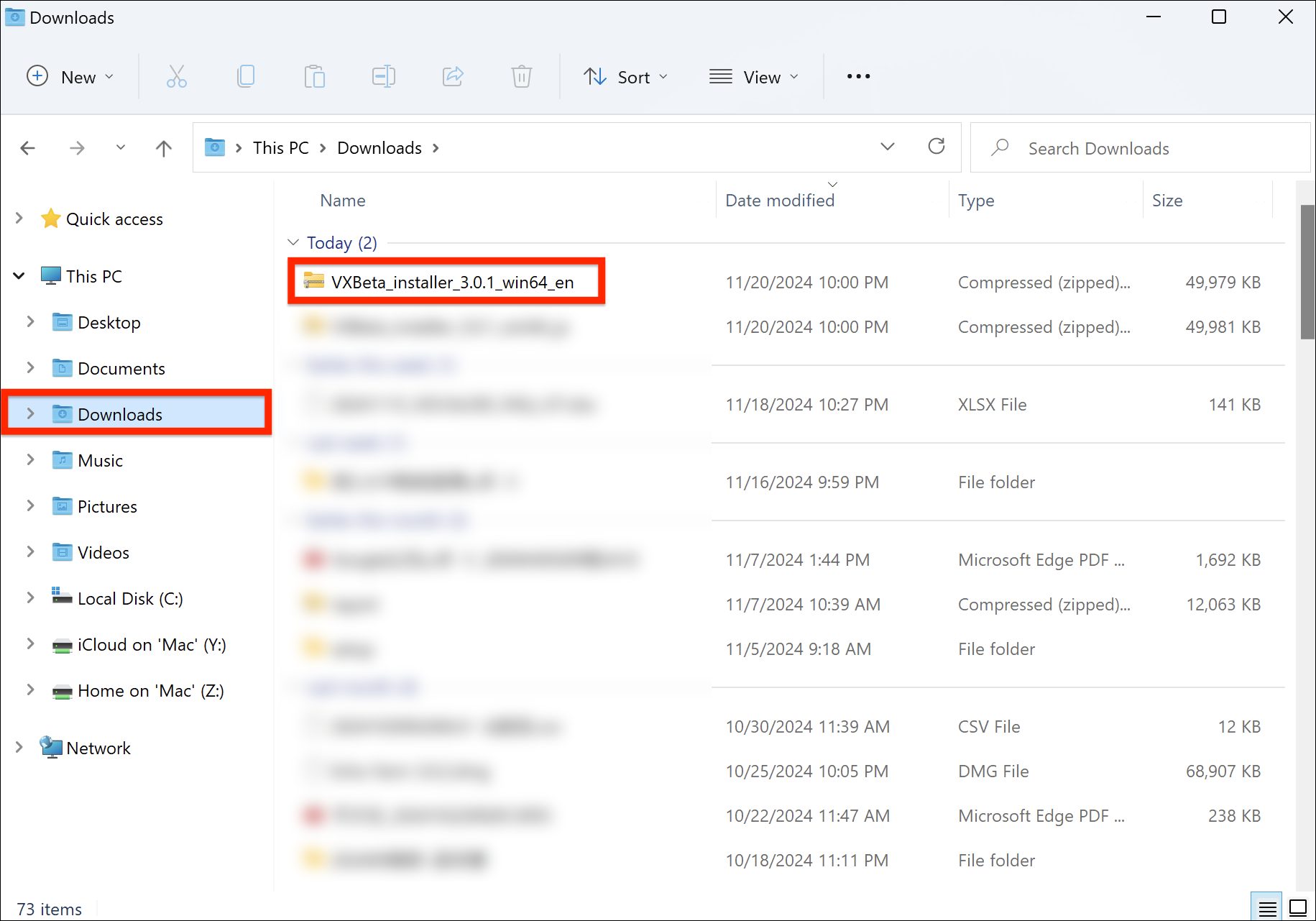The width and height of the screenshot is (1316, 921).
Task: Expand the Quick access tree node
Action: [19, 219]
